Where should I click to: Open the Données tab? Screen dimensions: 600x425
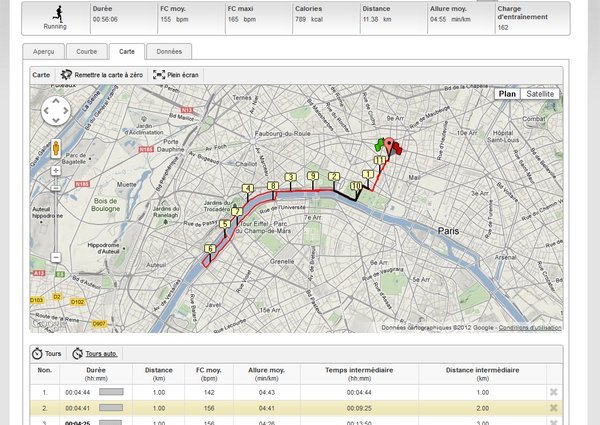tap(169, 51)
